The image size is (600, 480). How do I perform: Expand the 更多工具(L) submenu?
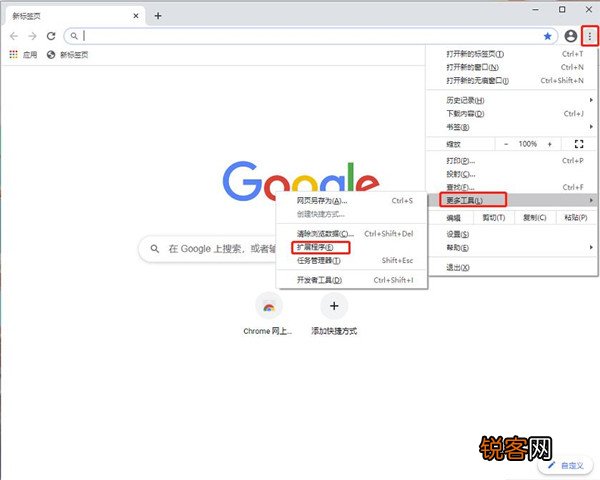coord(512,200)
